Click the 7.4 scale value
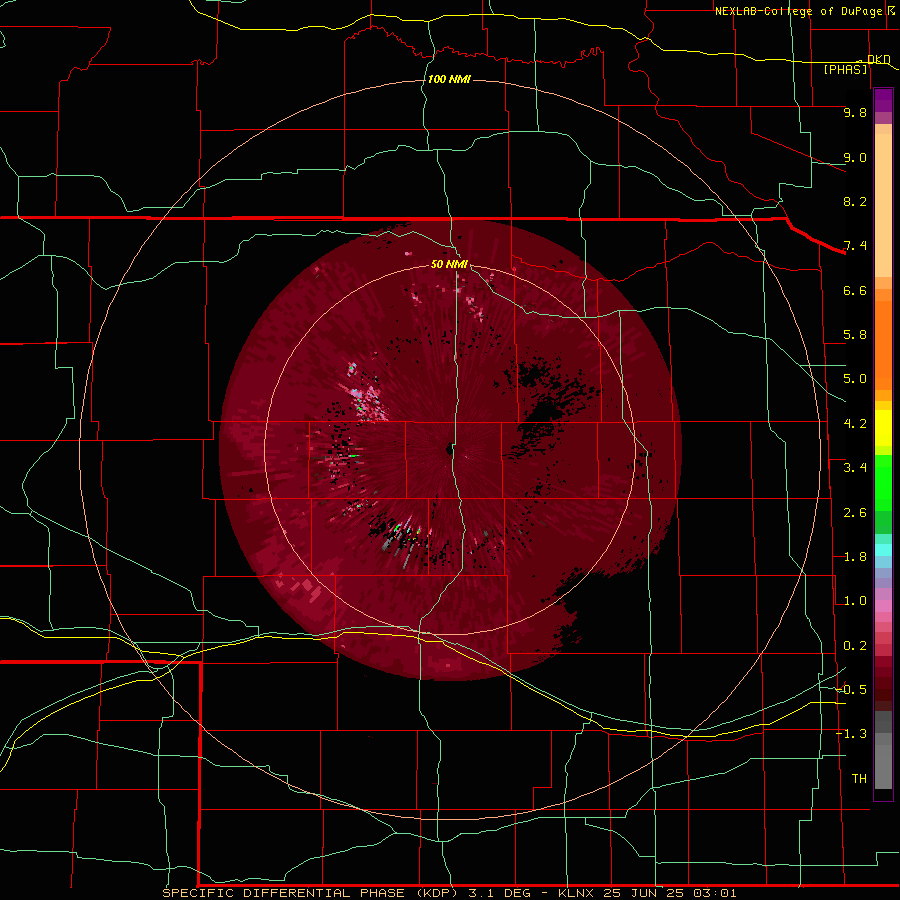The height and width of the screenshot is (900, 900). pos(855,246)
